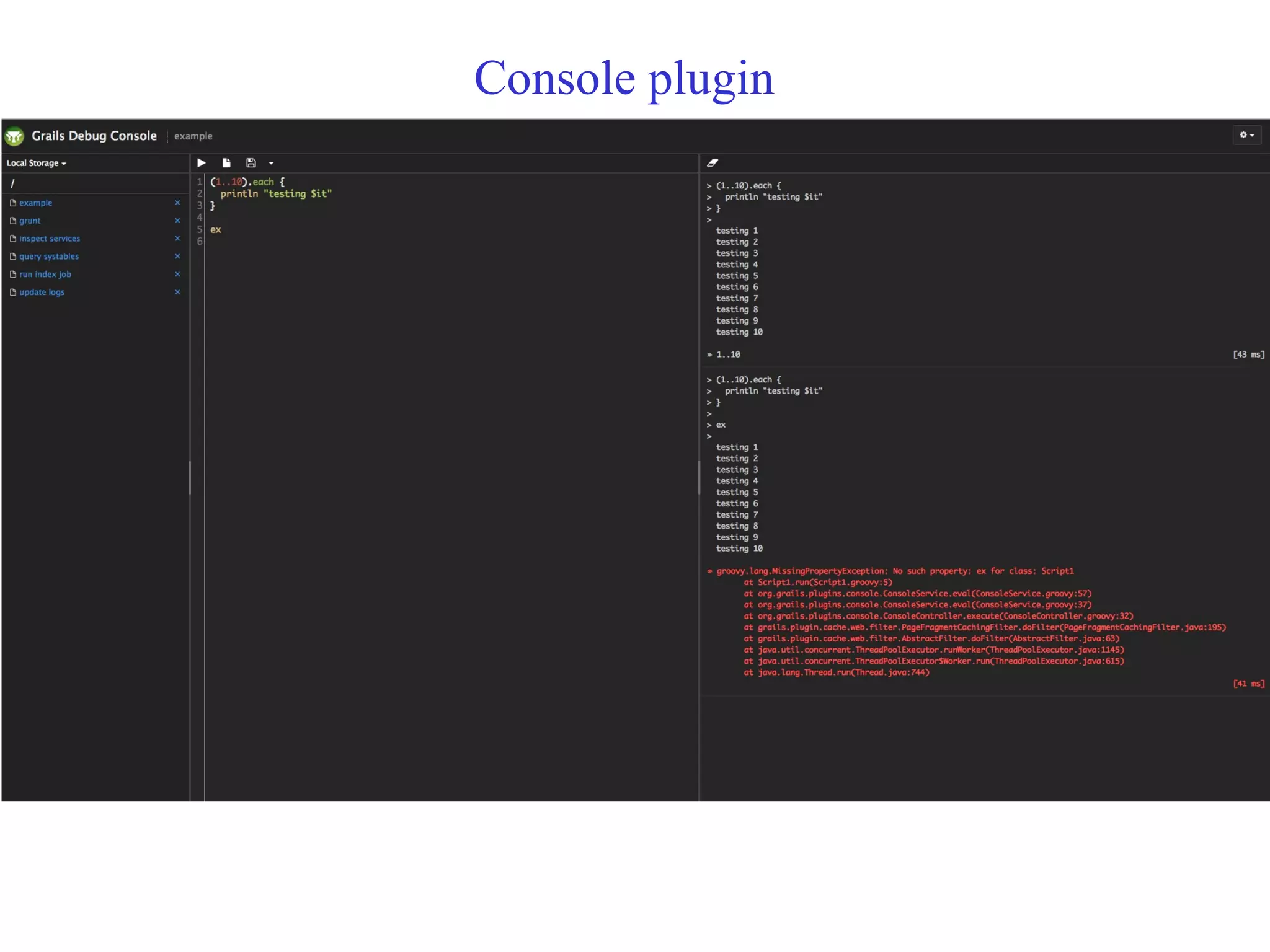Click the [41 ms] timing label
This screenshot has height=952, width=1270.
1248,684
